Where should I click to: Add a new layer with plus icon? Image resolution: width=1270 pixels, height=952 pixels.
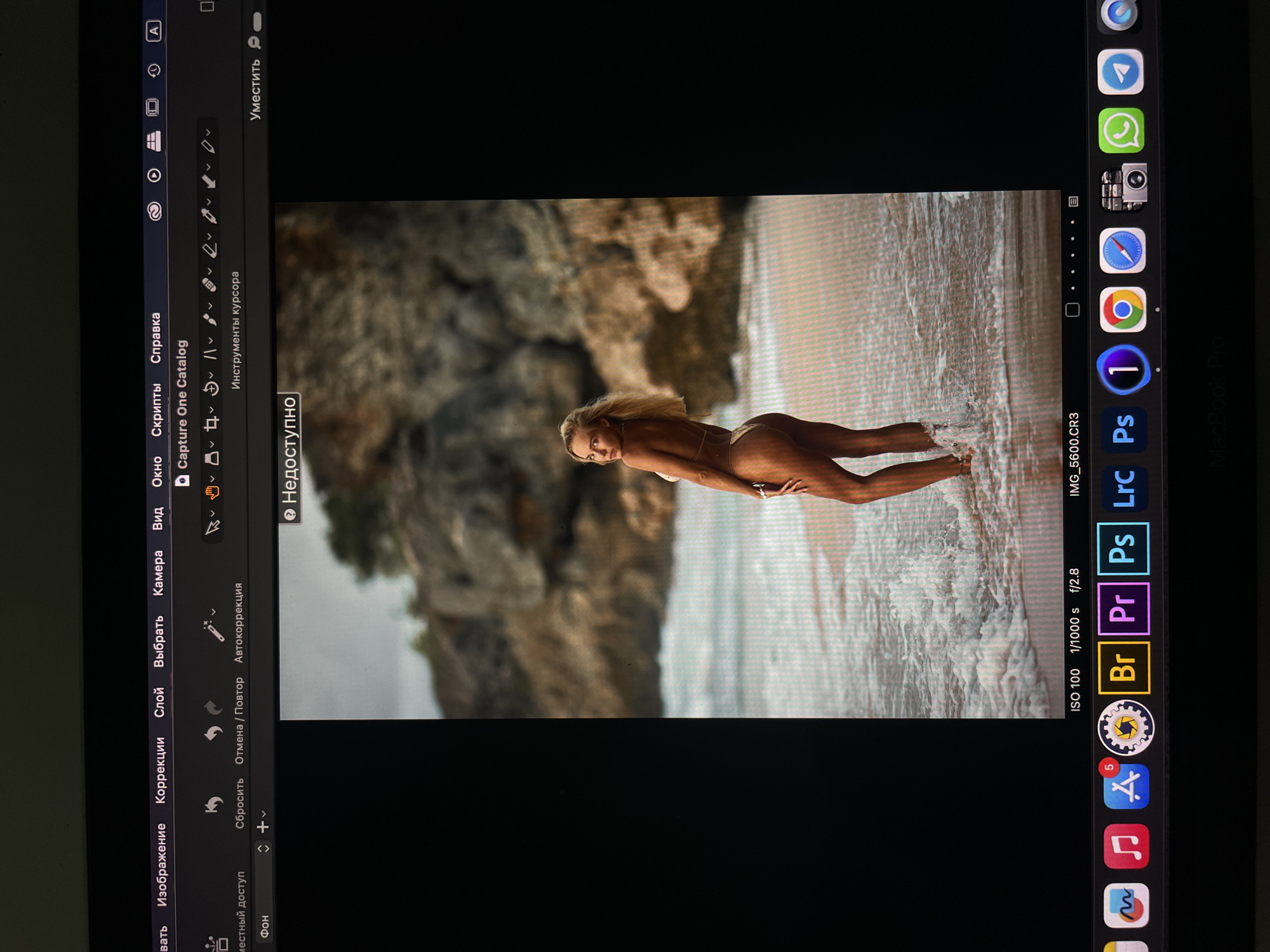(x=263, y=827)
